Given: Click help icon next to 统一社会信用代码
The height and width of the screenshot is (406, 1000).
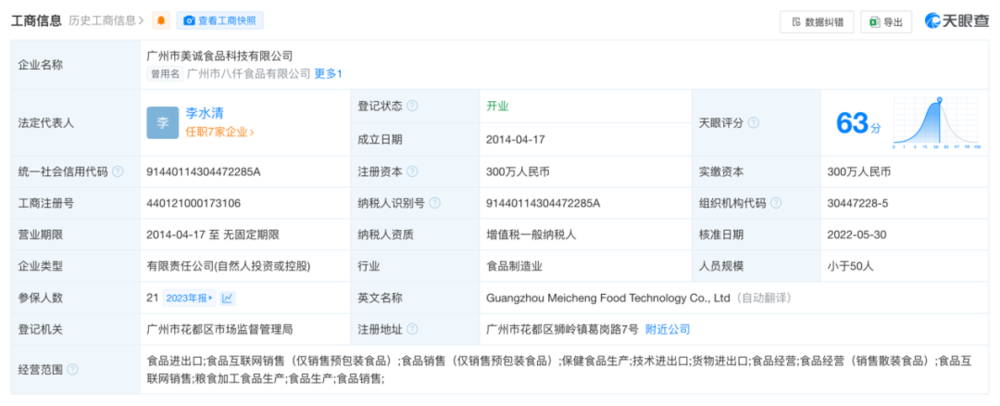Looking at the screenshot, I should click(x=118, y=171).
